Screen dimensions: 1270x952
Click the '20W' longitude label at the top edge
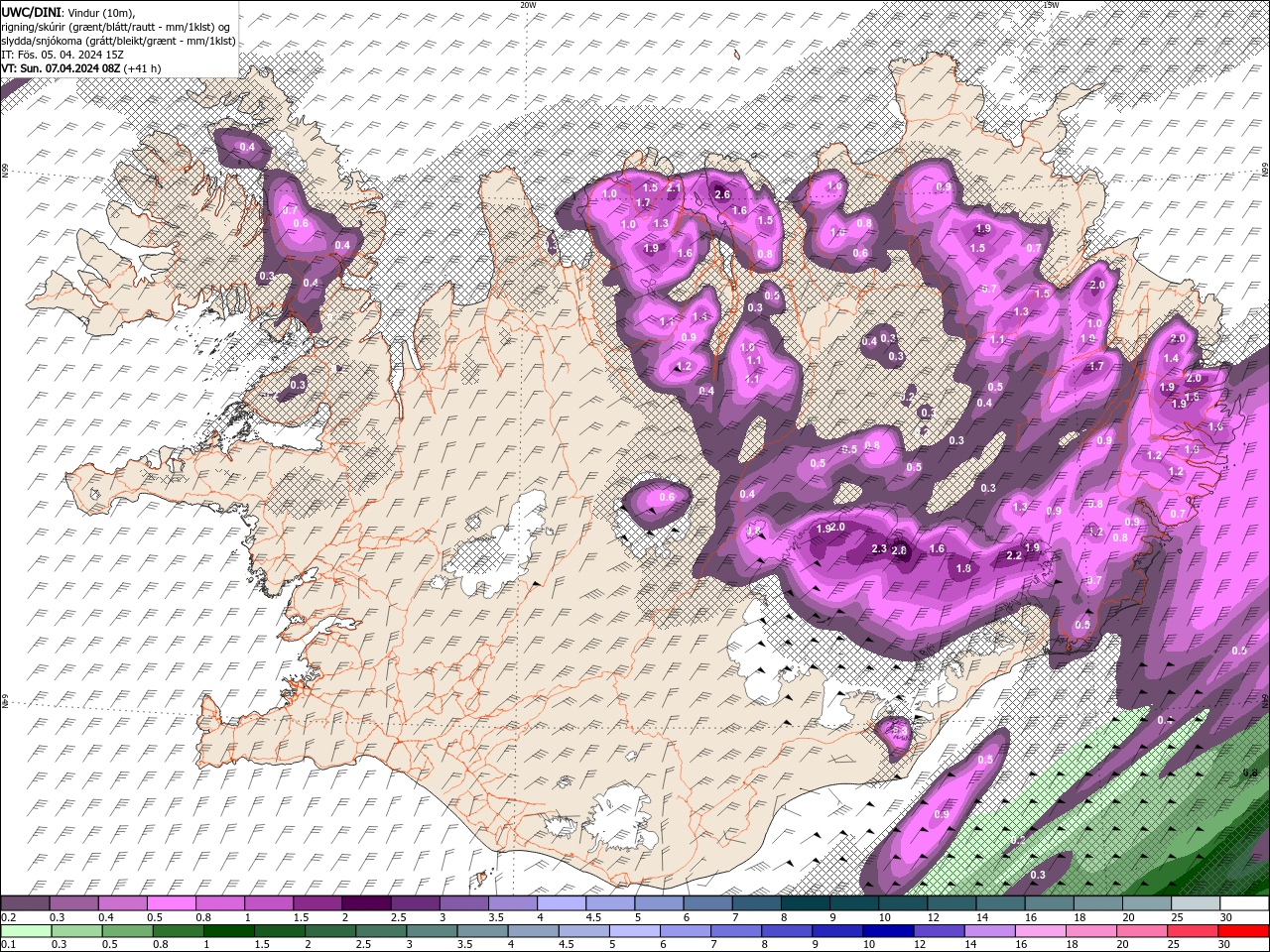pyautogui.click(x=528, y=5)
